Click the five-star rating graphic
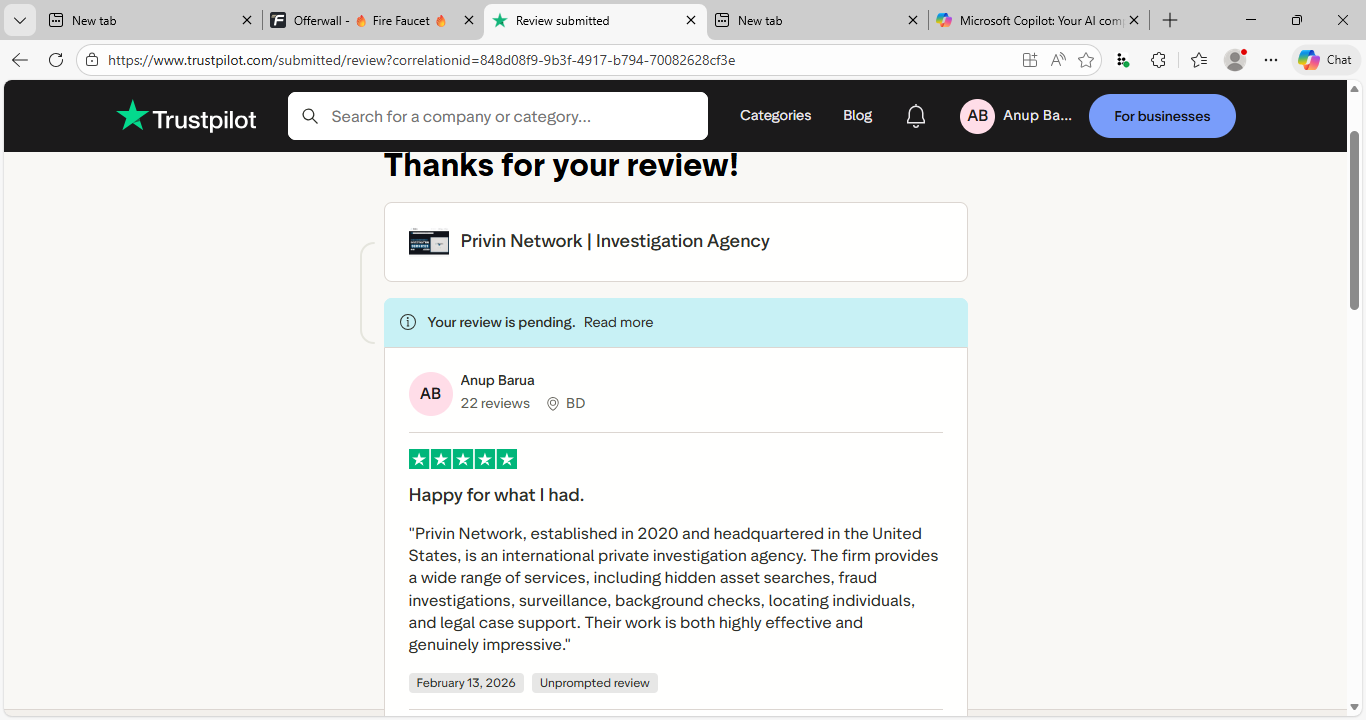This screenshot has height=720, width=1366. click(463, 460)
